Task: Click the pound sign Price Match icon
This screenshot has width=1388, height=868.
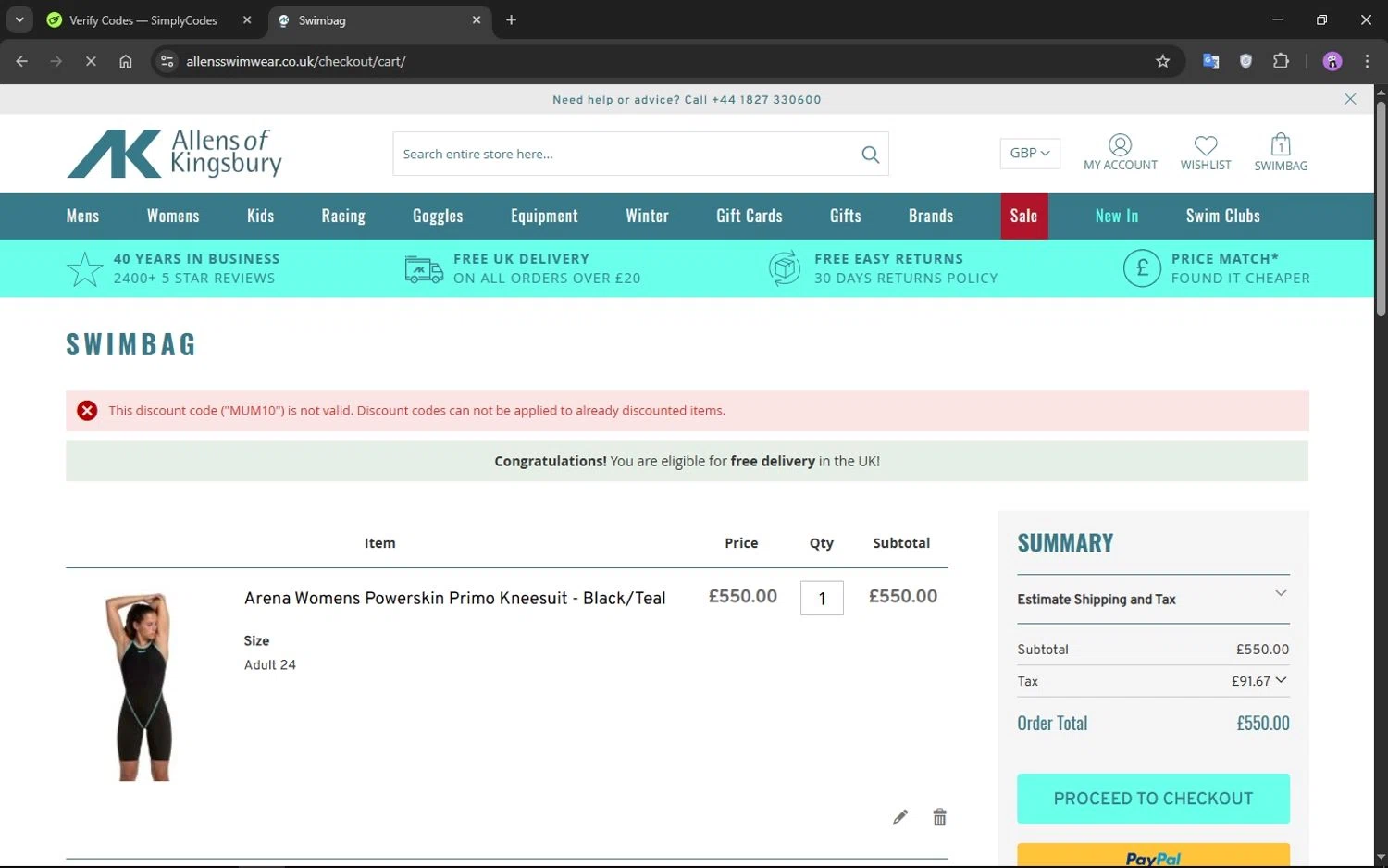Action: (1142, 268)
